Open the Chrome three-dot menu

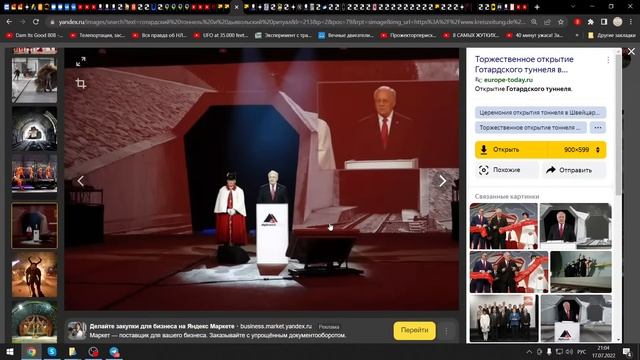point(631,22)
